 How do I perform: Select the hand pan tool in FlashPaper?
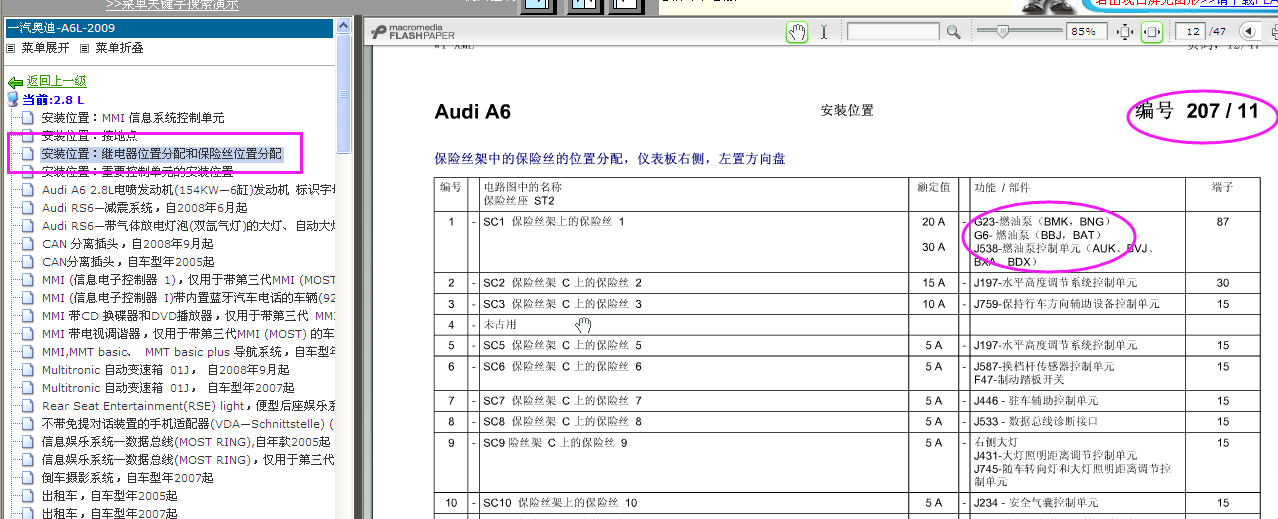pyautogui.click(x=797, y=32)
